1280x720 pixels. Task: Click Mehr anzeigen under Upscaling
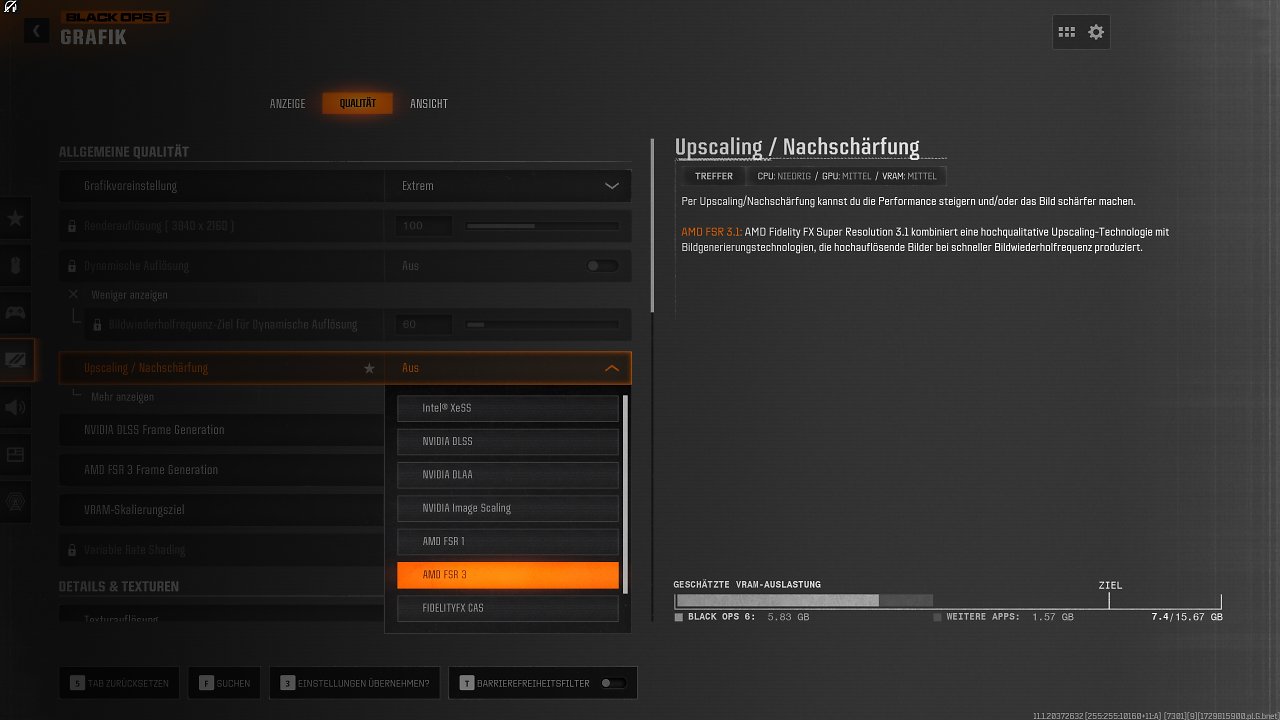click(122, 397)
